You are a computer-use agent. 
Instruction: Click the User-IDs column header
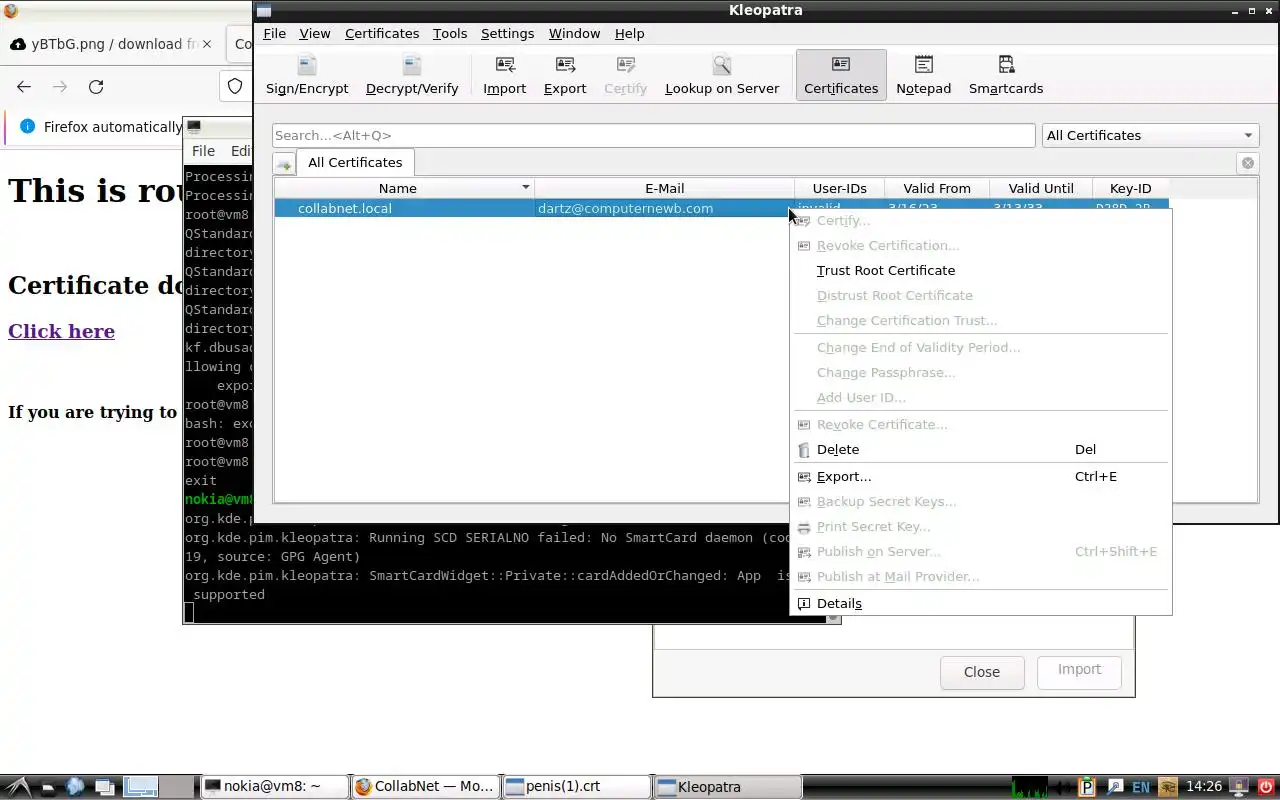[840, 188]
